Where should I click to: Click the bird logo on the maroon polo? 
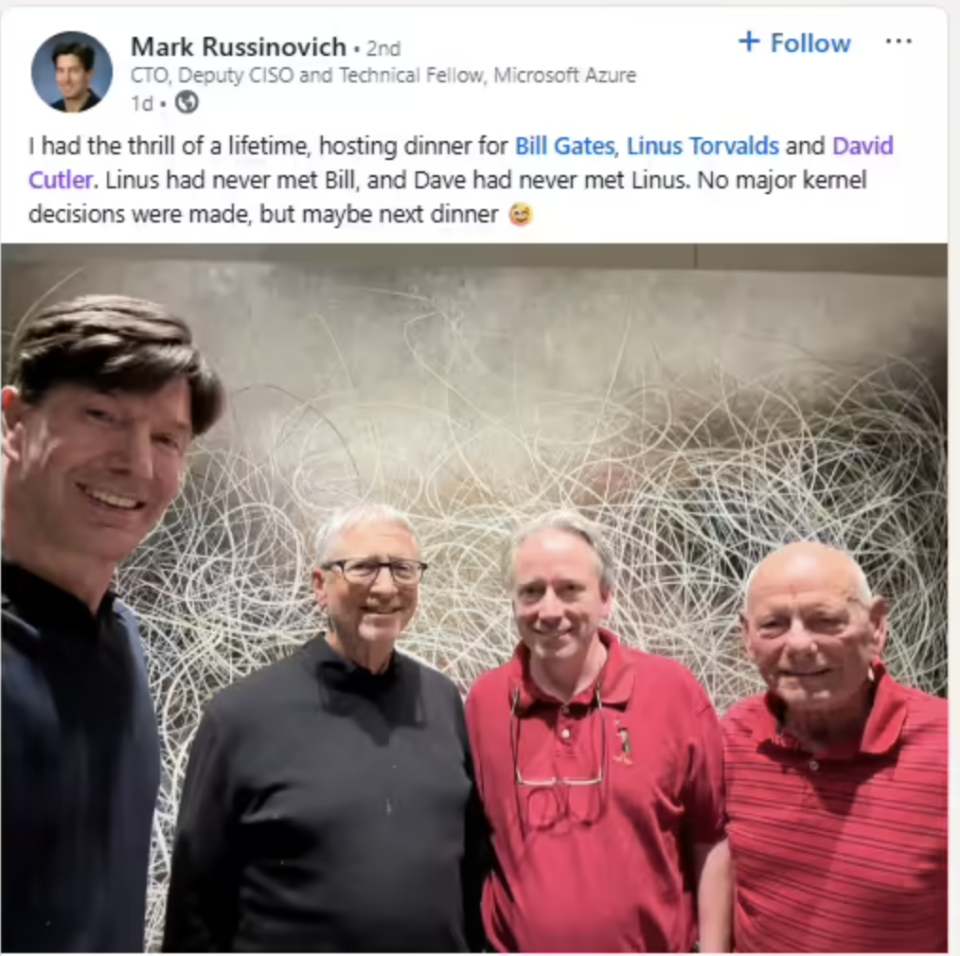[623, 741]
